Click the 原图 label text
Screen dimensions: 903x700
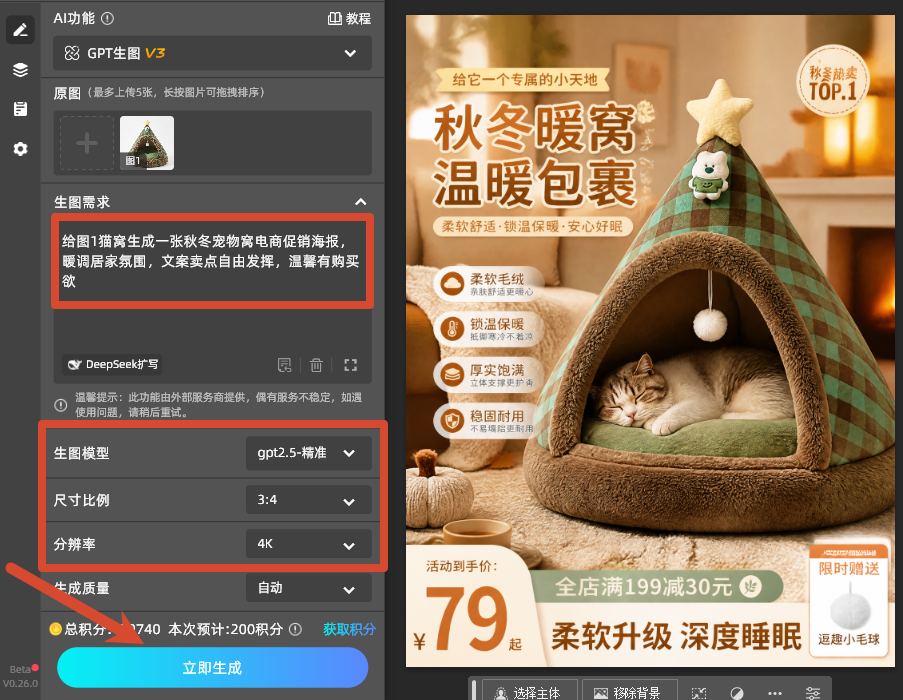(67, 93)
